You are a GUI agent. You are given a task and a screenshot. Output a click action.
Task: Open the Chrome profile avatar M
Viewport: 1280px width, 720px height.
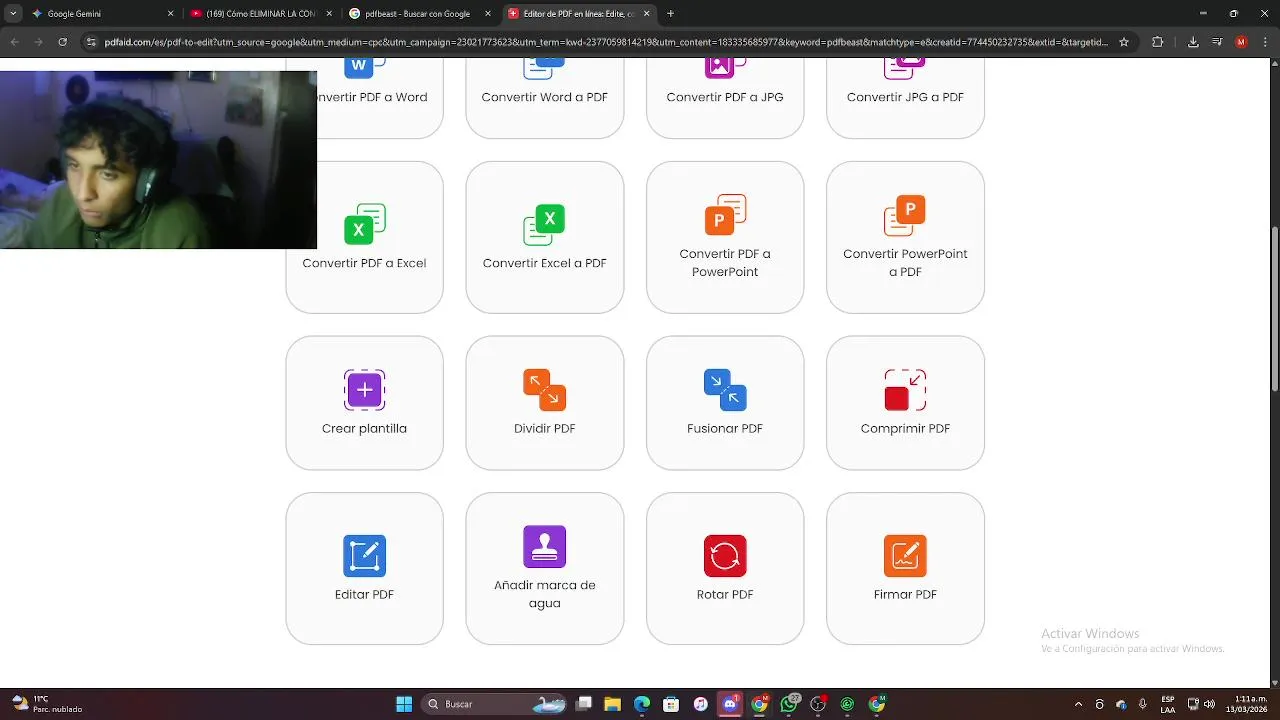click(1241, 42)
